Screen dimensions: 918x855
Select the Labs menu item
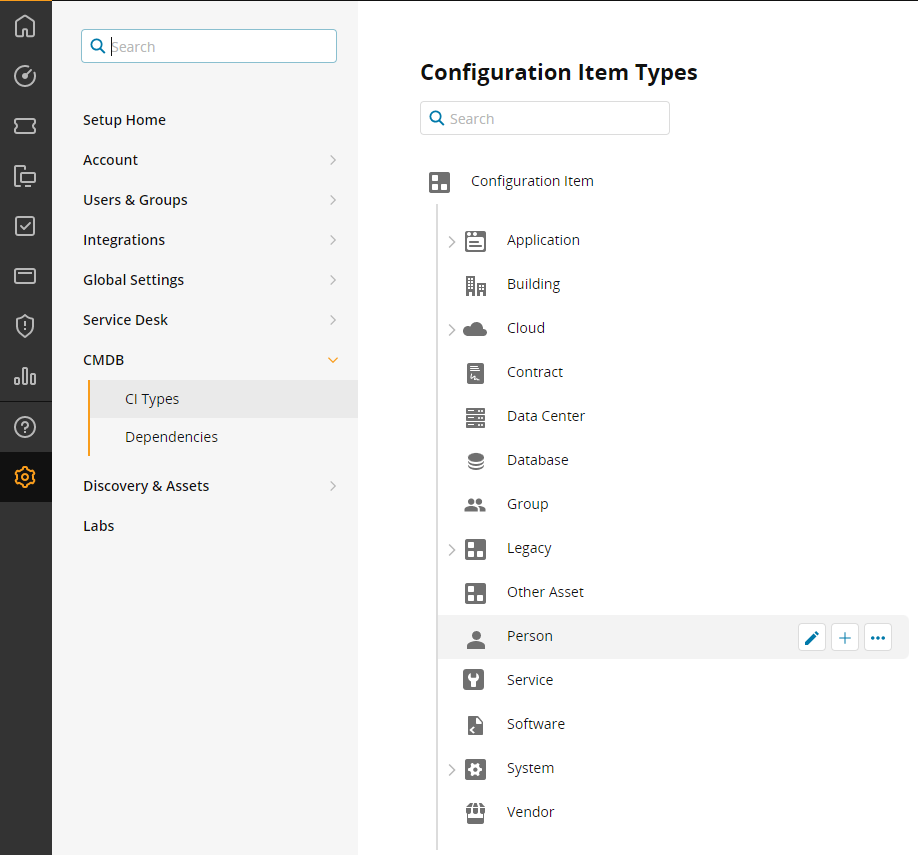coord(99,526)
